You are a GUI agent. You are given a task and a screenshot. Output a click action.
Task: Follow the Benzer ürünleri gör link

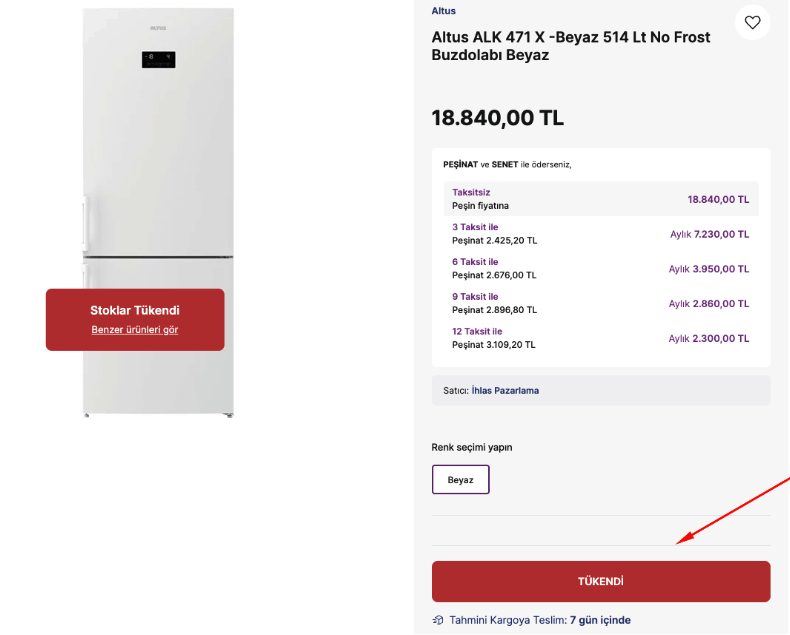135,330
